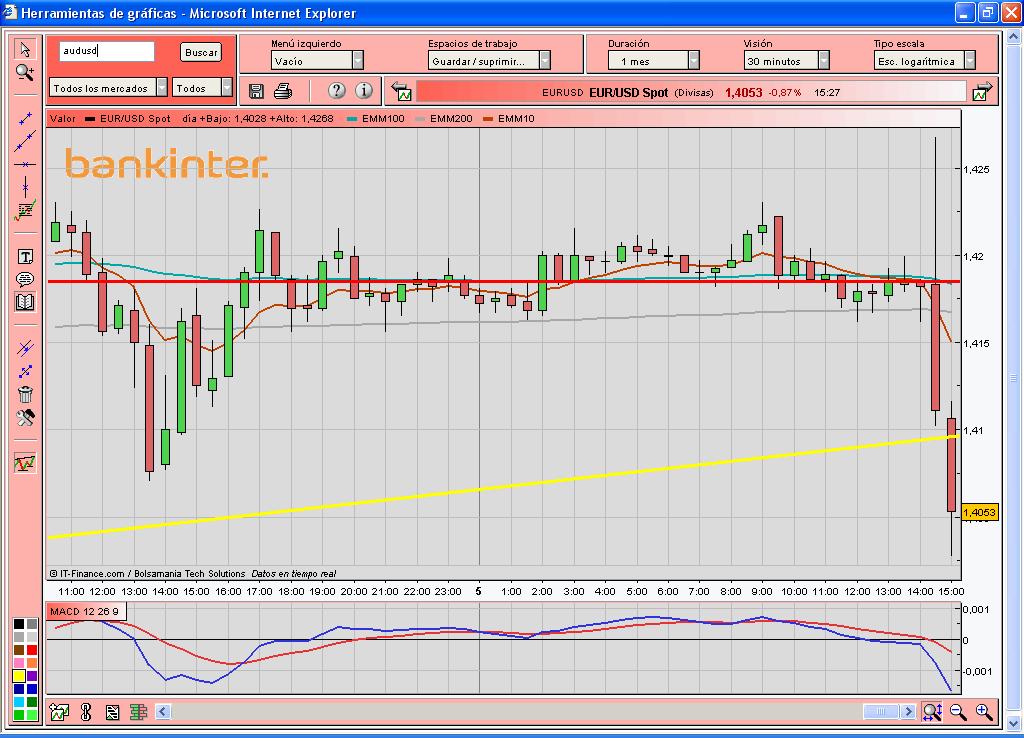Zoom out with the minus magnifier
Viewport: 1024px width, 738px height.
coord(958,712)
